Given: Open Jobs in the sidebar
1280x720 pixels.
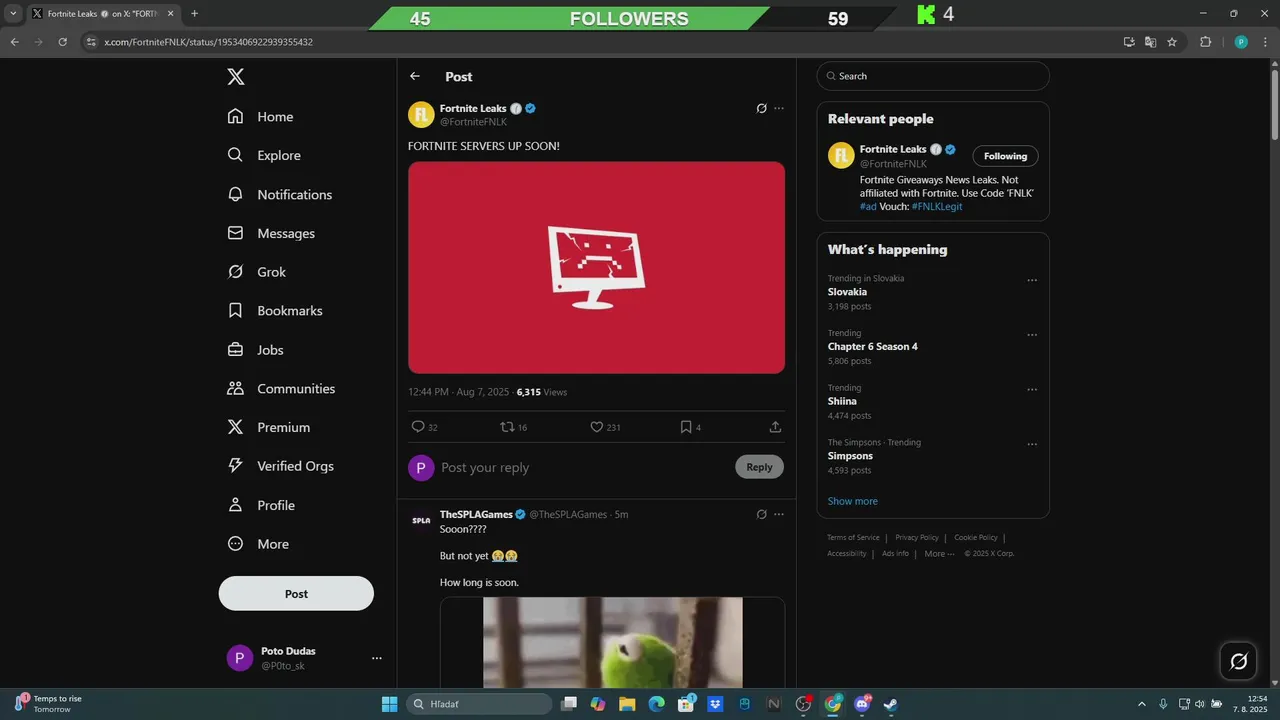Looking at the screenshot, I should coord(255,350).
